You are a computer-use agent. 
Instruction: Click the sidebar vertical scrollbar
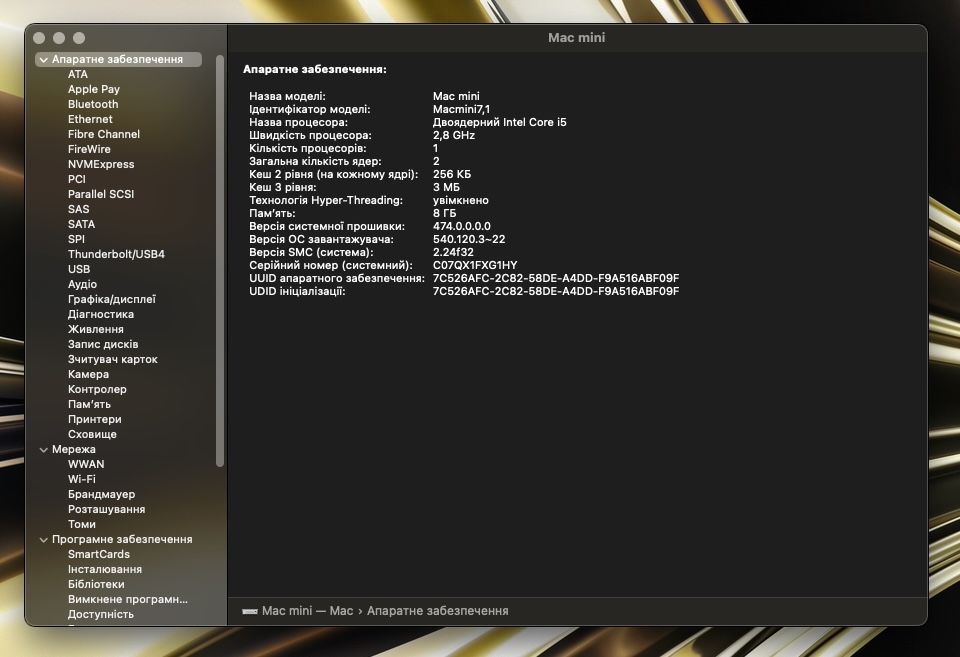pos(220,261)
